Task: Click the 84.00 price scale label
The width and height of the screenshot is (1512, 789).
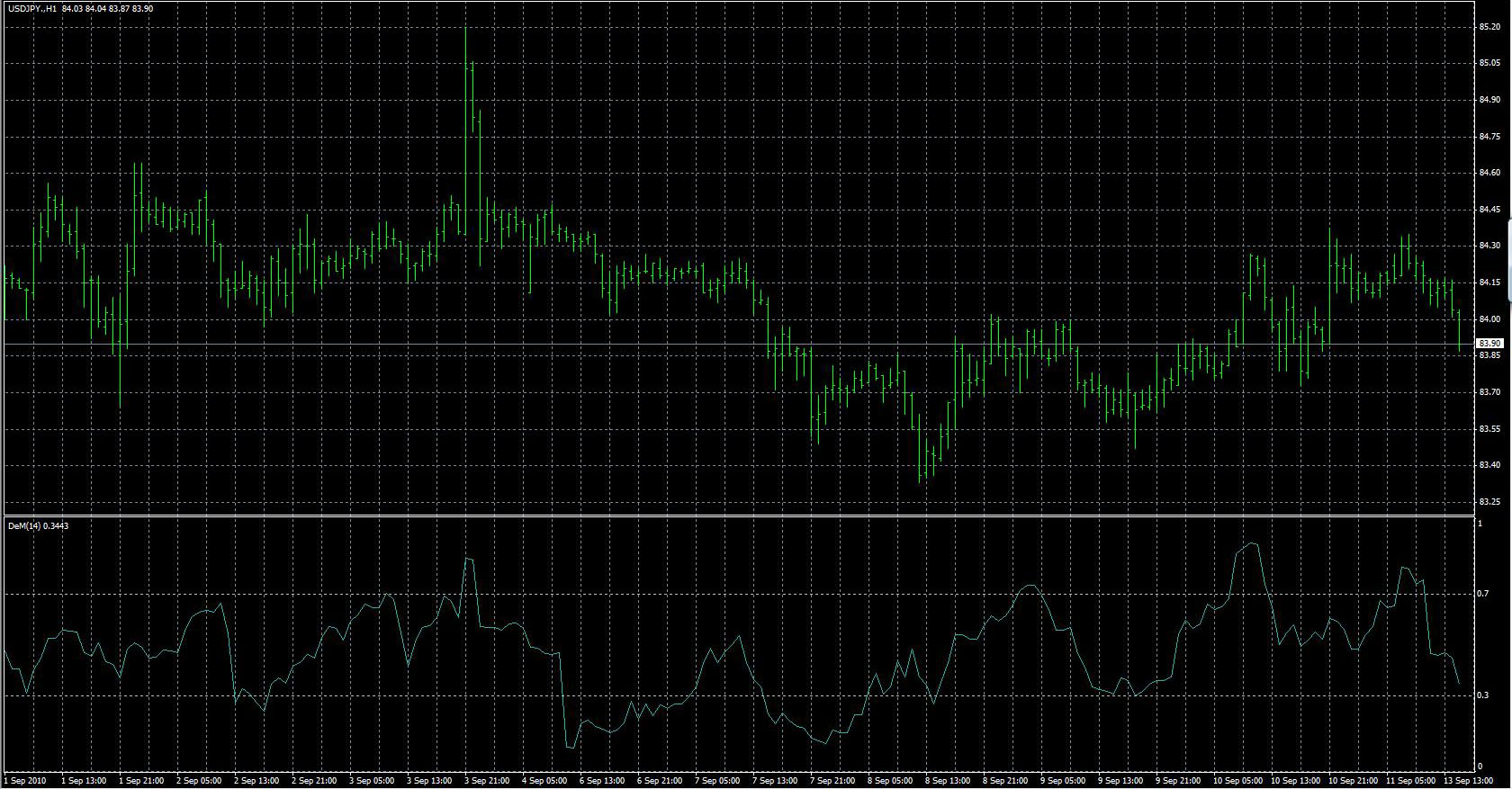Action: pyautogui.click(x=1489, y=319)
